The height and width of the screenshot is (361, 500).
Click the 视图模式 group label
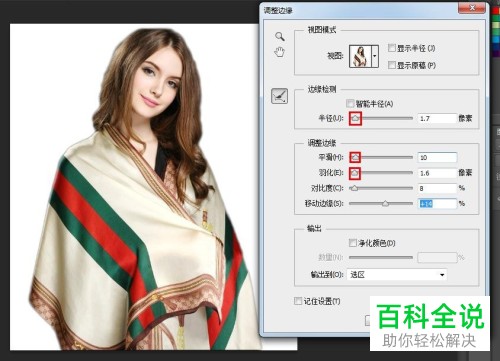(321, 30)
